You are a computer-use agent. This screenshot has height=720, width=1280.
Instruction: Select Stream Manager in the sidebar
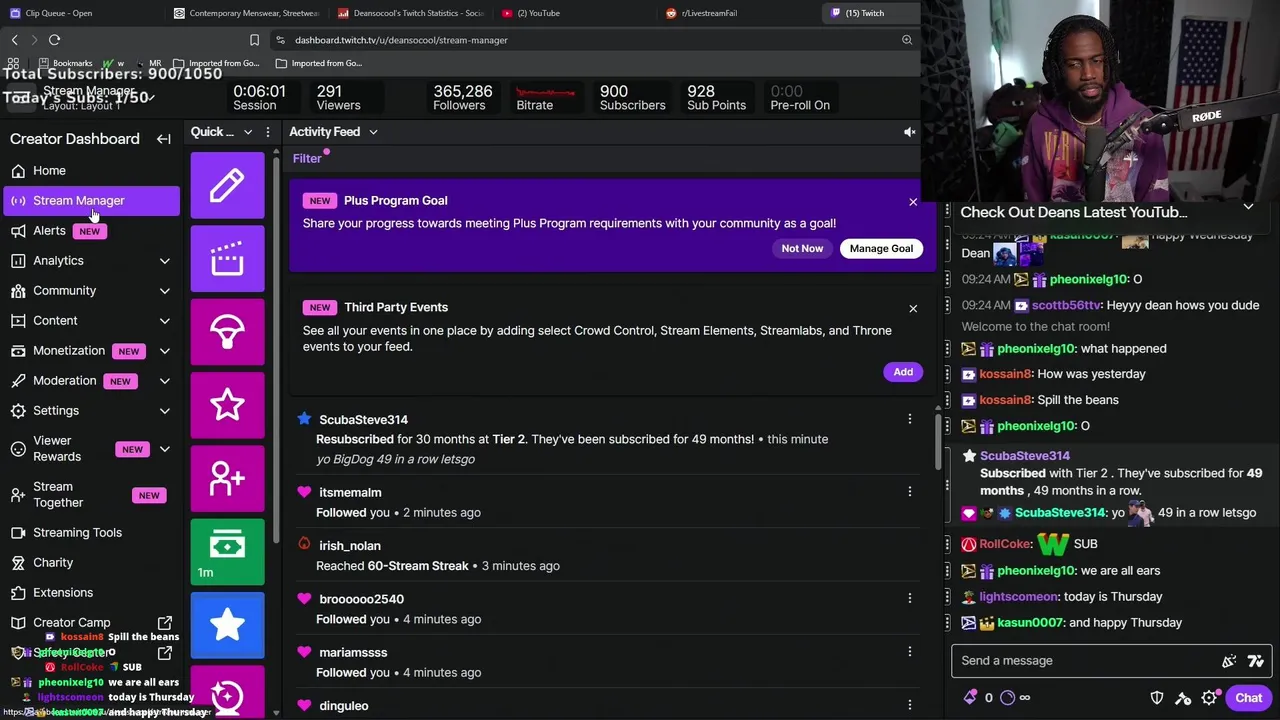click(x=92, y=200)
